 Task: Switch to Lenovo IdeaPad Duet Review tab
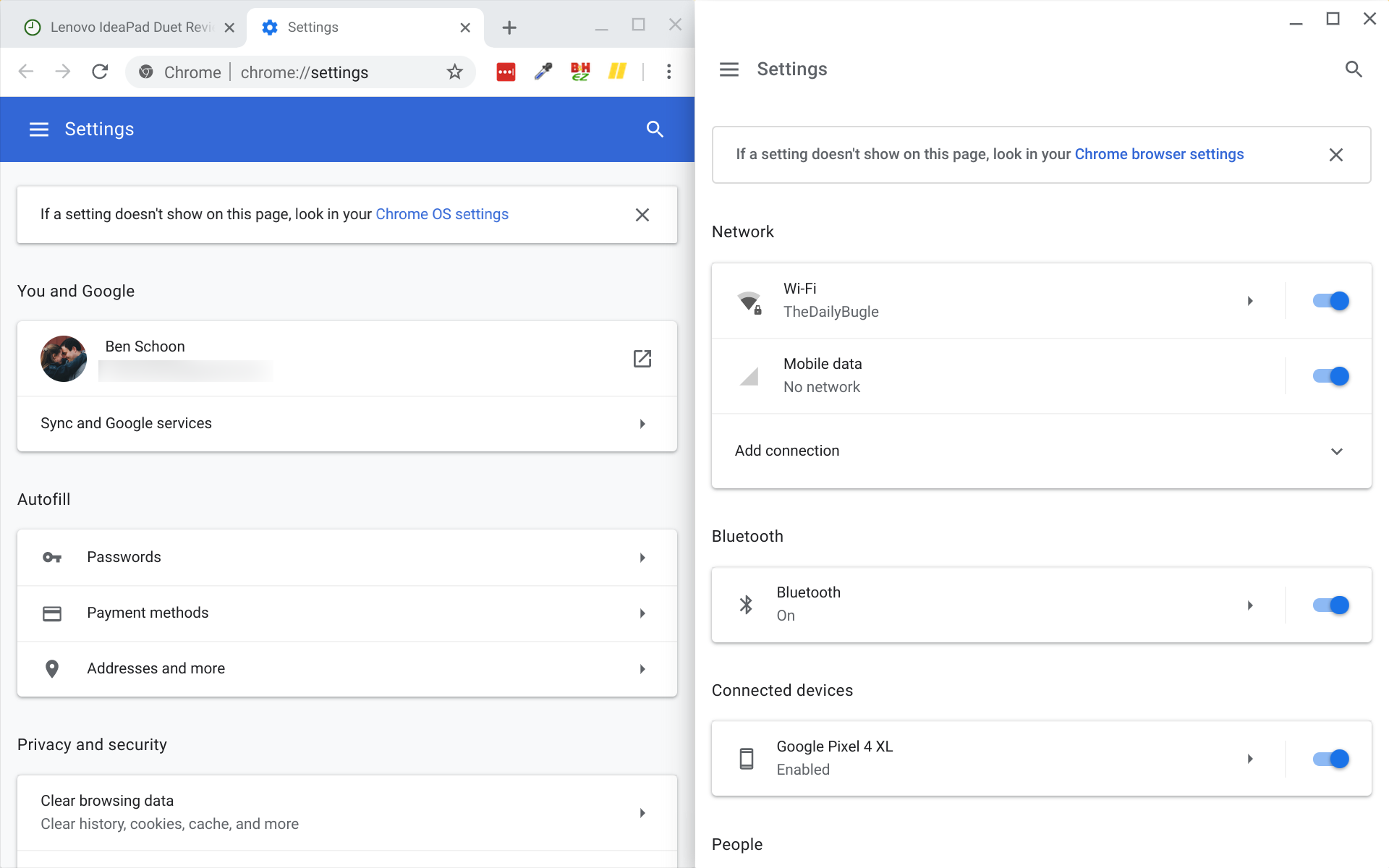tap(130, 27)
